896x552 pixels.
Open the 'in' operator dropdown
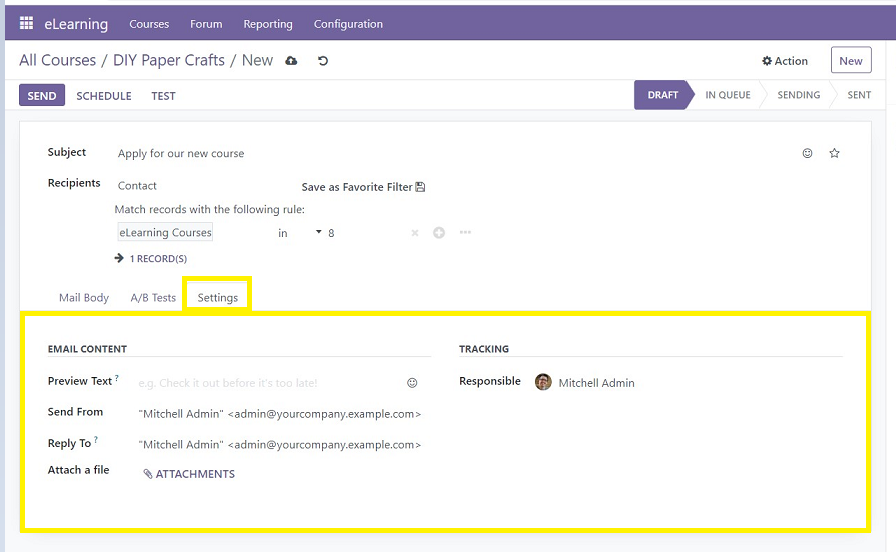(299, 233)
